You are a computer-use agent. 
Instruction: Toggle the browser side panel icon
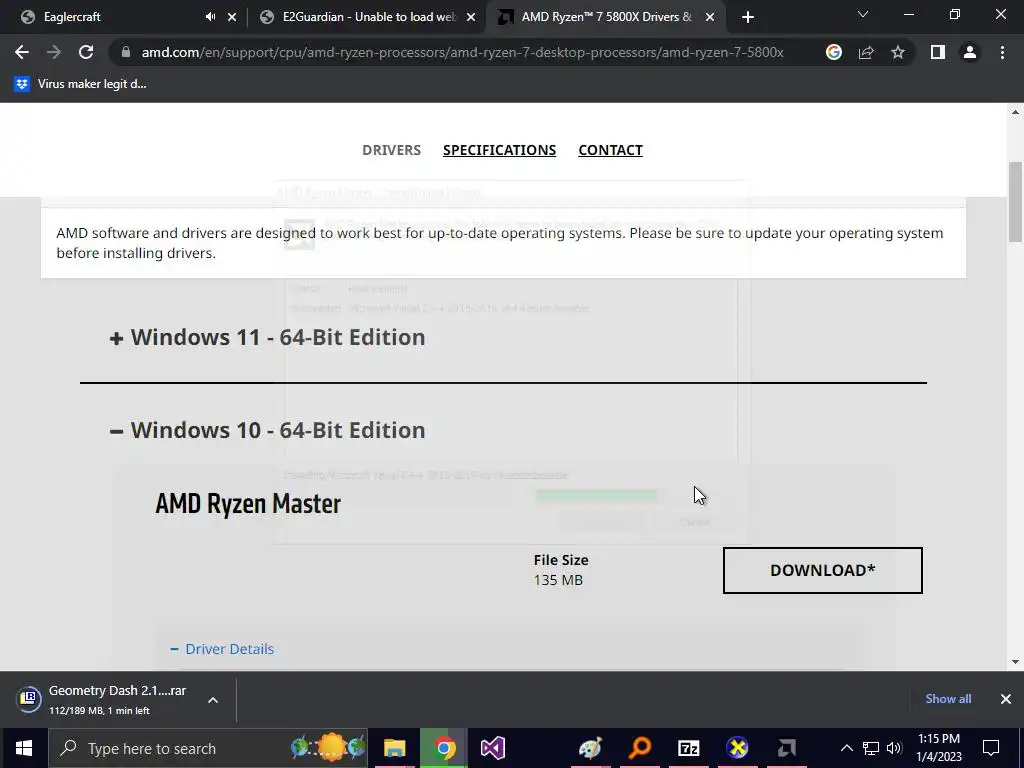938,52
